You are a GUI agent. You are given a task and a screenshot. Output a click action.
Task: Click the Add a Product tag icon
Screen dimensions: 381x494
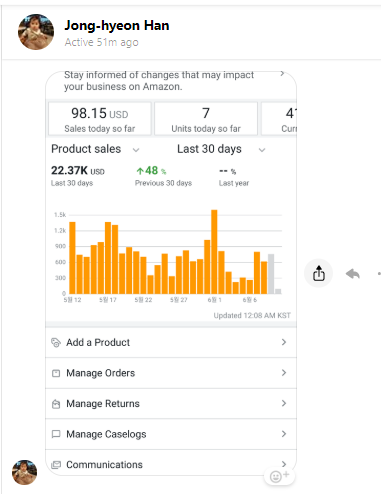[56, 342]
